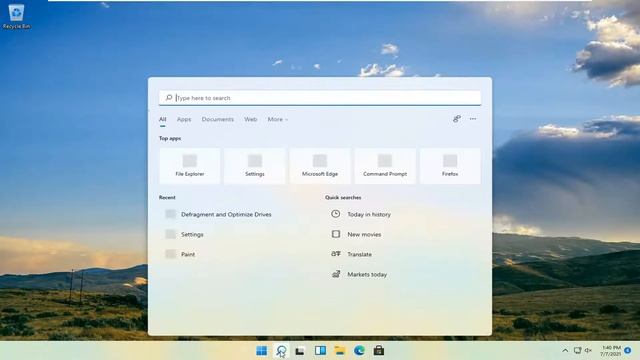Screen dimensions: 640x360
Task: Switch to the Apps search tab
Action: [x=184, y=119]
